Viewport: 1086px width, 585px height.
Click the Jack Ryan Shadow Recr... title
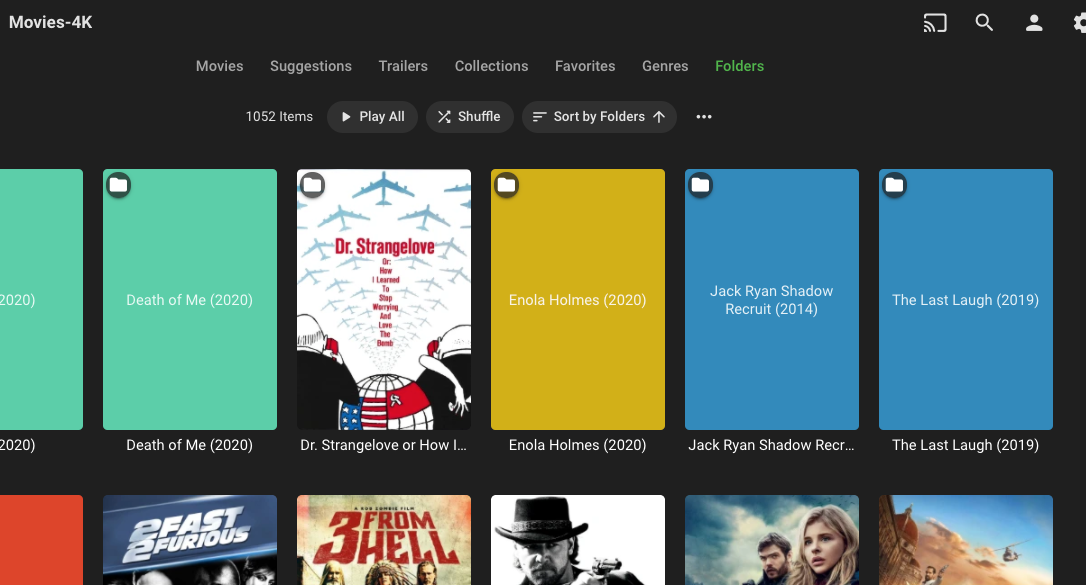pyautogui.click(x=772, y=445)
